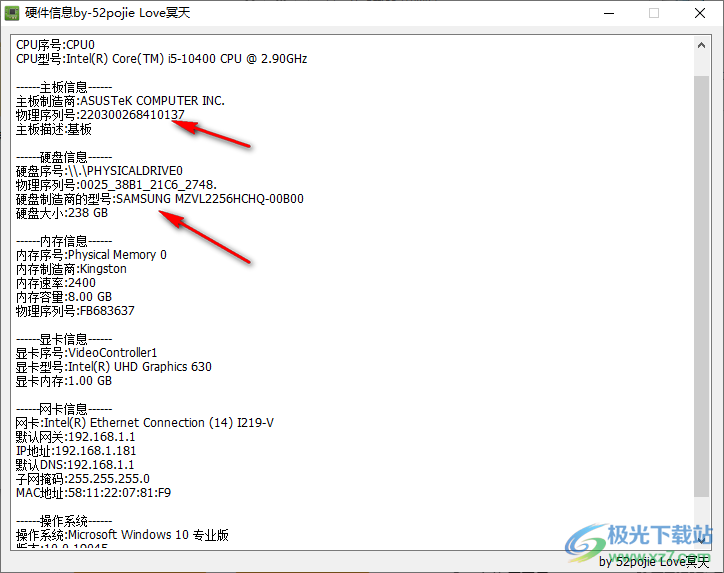
Task: Click the 硬盘大小:238 GB line
Action: tap(62, 213)
